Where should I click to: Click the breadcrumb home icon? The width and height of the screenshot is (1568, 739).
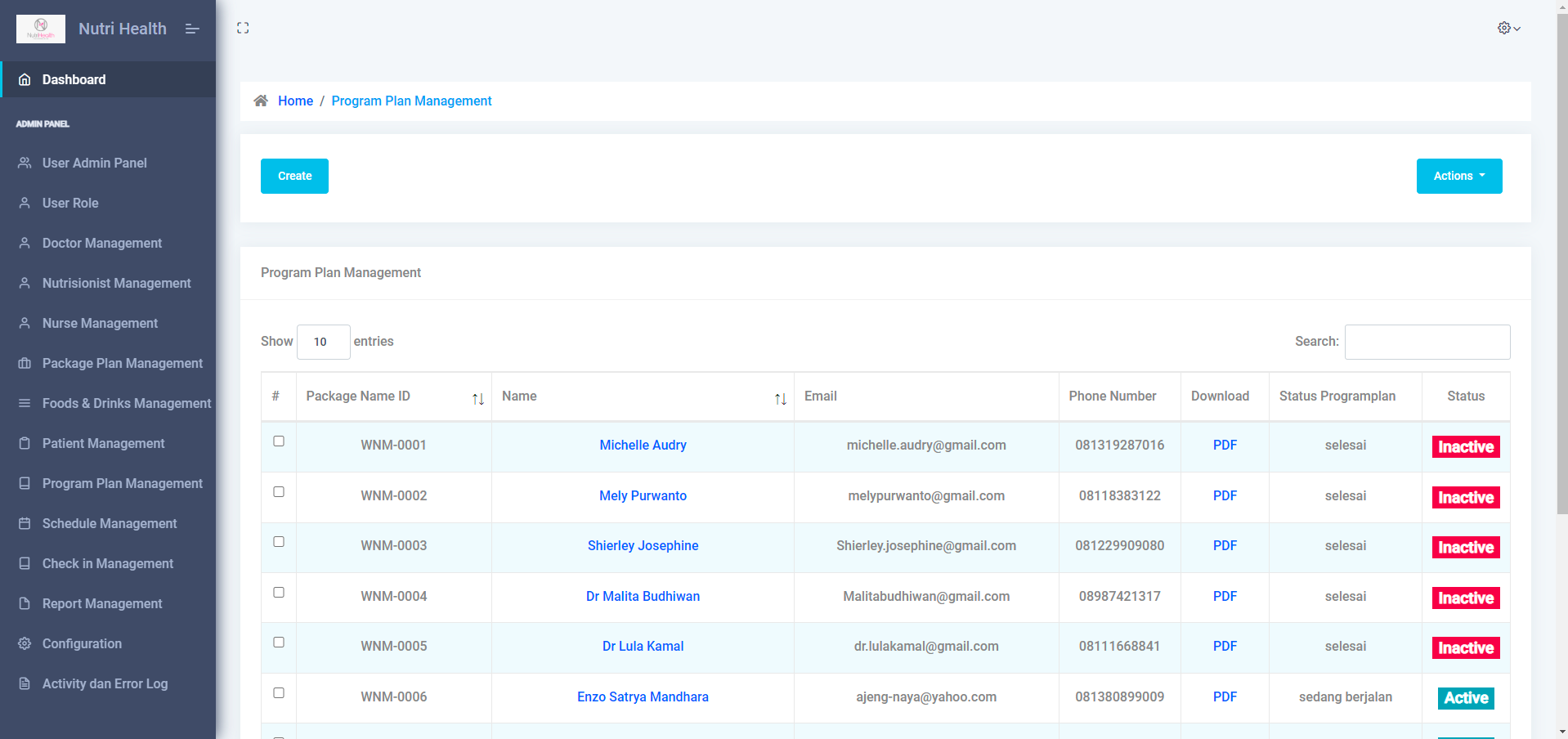click(261, 101)
